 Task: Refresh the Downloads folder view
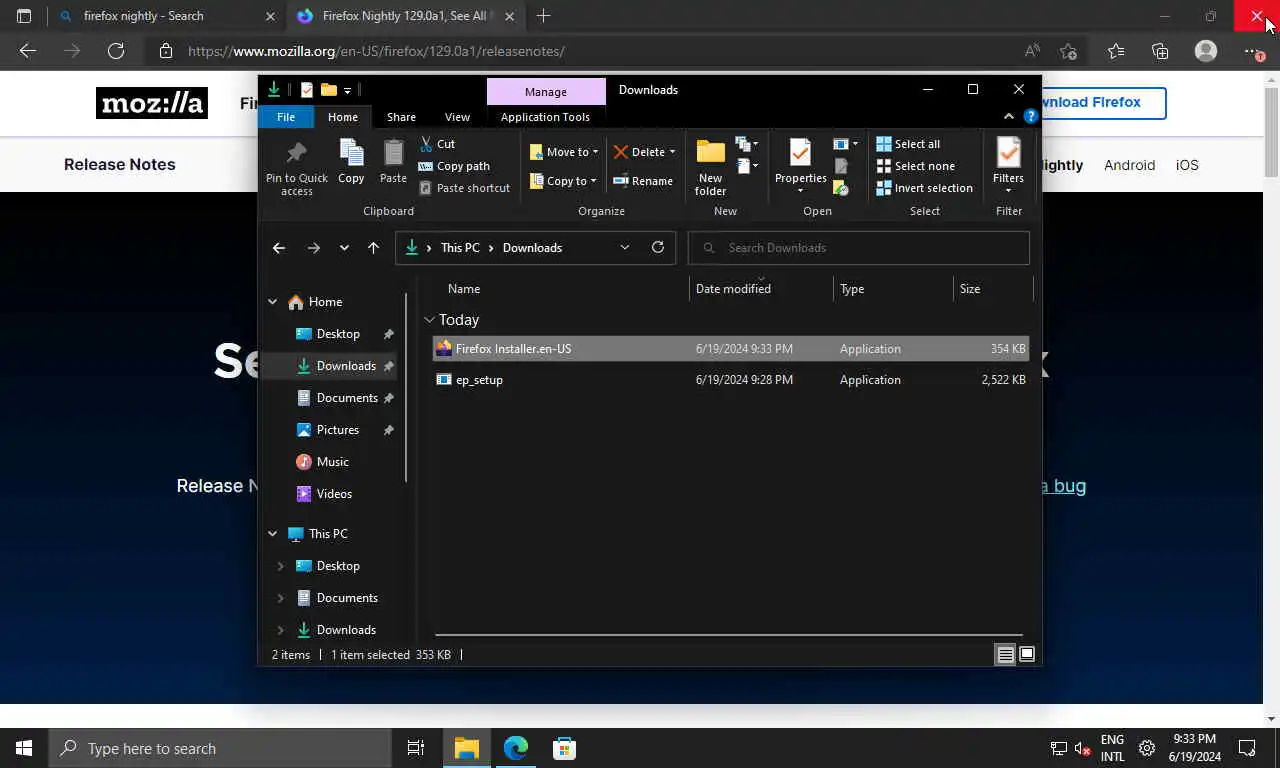coord(658,248)
